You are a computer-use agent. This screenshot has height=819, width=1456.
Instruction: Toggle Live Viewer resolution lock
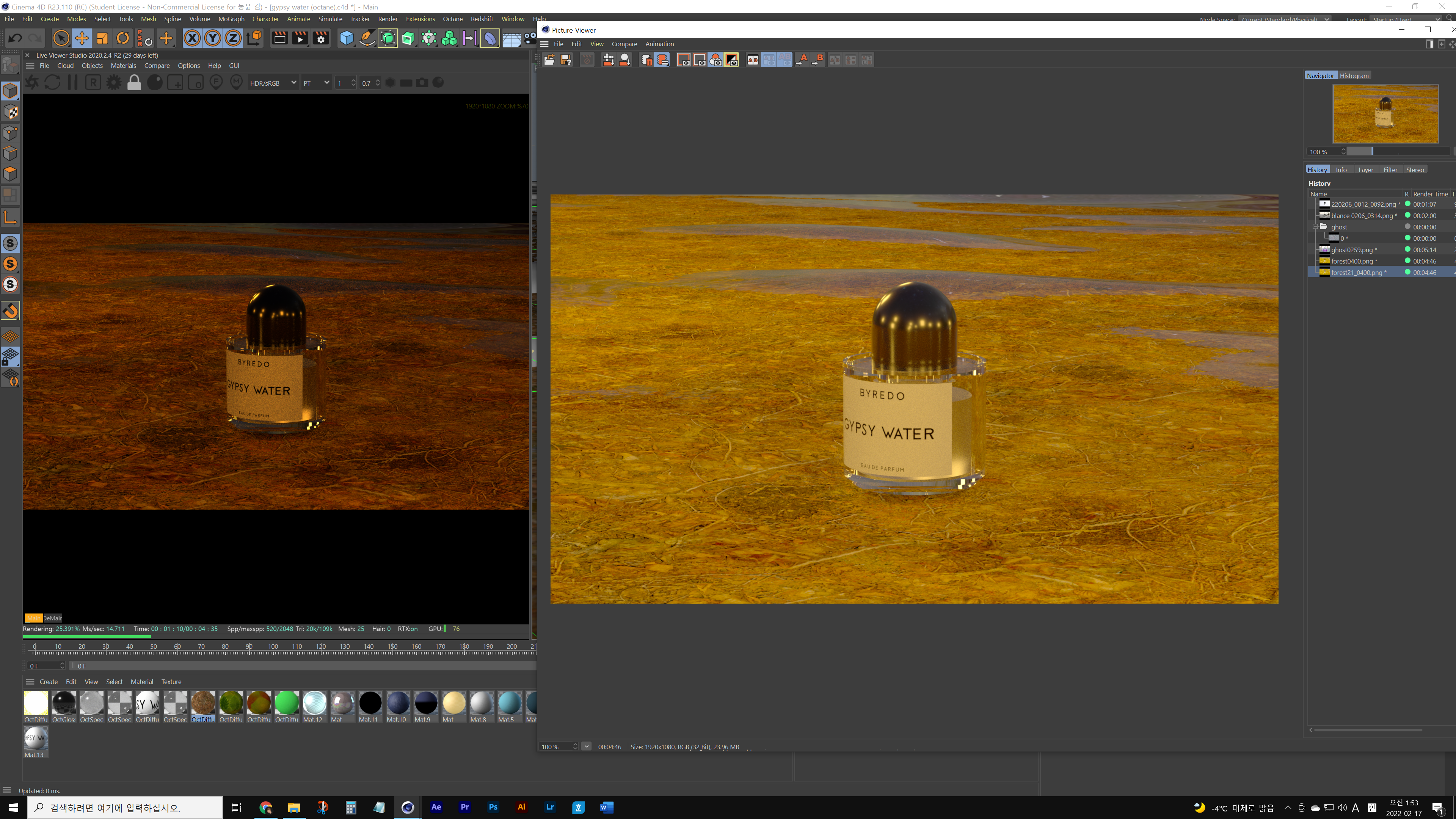(x=134, y=83)
